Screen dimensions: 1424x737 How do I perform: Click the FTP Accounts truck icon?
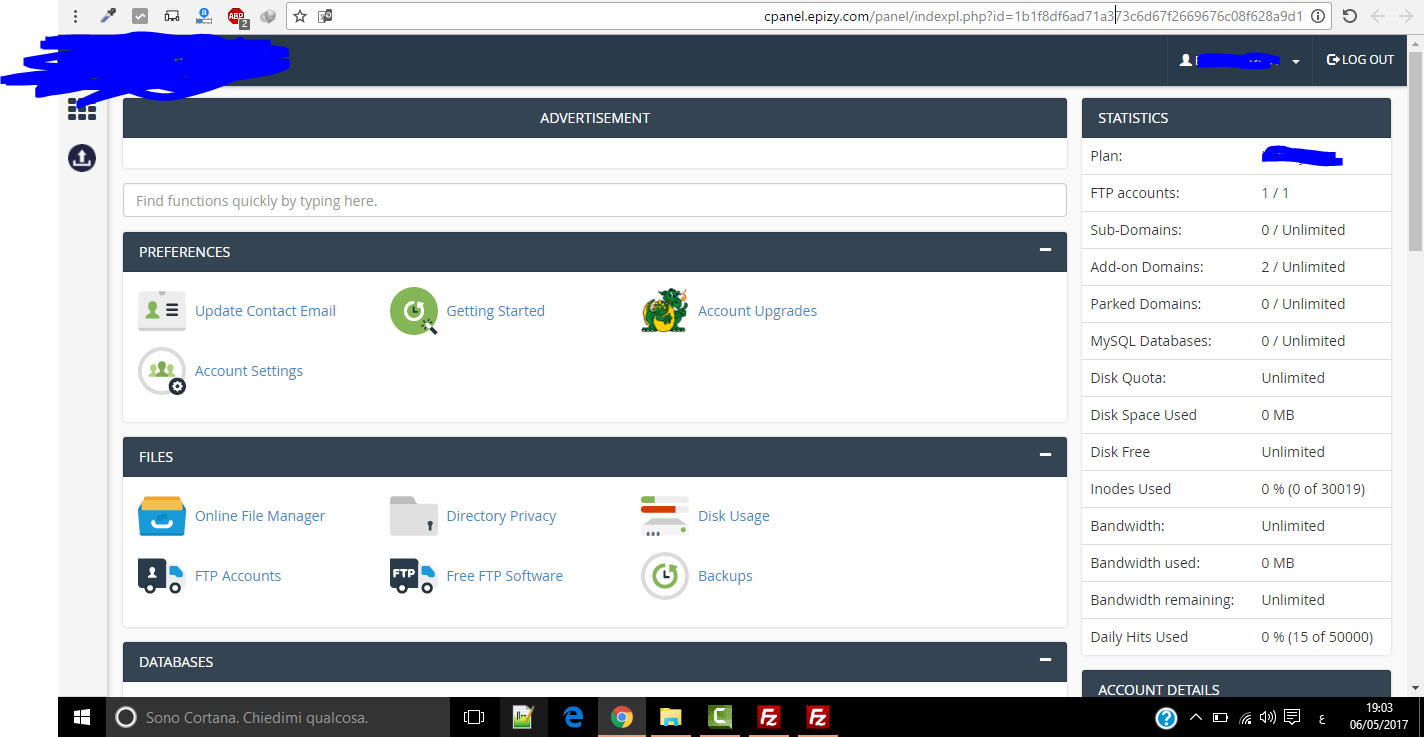(x=162, y=576)
